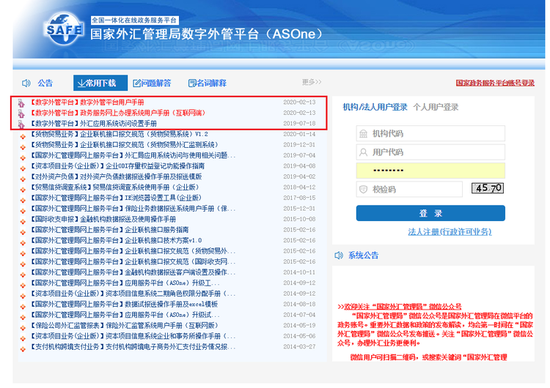The height and width of the screenshot is (388, 550).
Task: Open 资本项目信息系统企业和事务所操作手册
Action: 133,336
